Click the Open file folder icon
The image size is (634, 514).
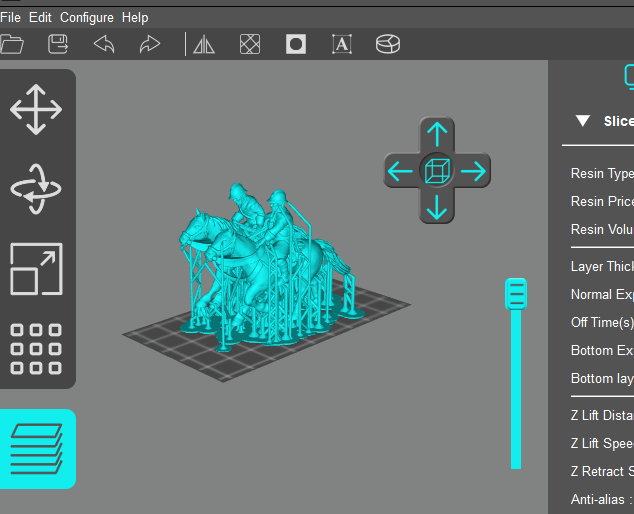pyautogui.click(x=12, y=44)
